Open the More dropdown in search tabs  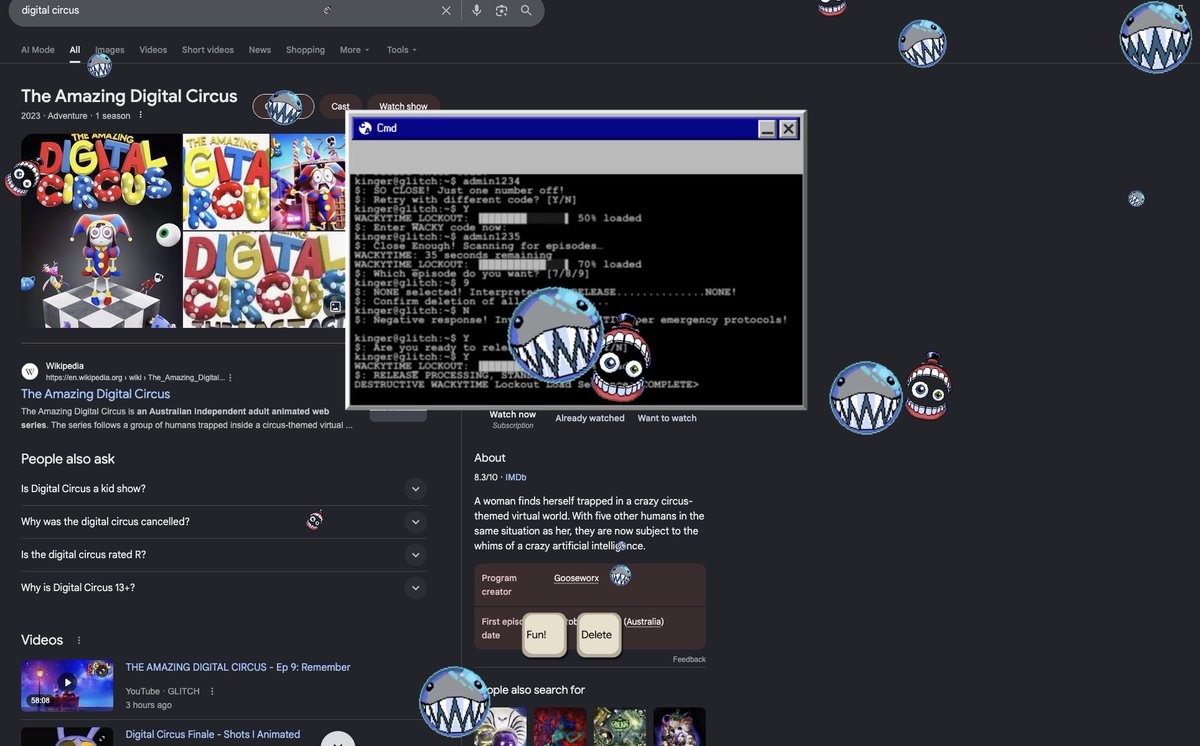point(354,50)
